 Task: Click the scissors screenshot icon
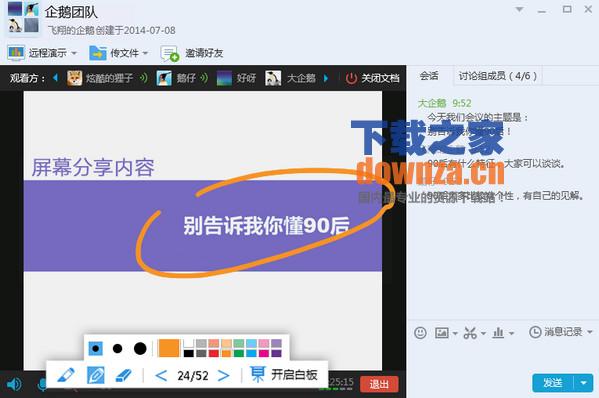point(470,333)
